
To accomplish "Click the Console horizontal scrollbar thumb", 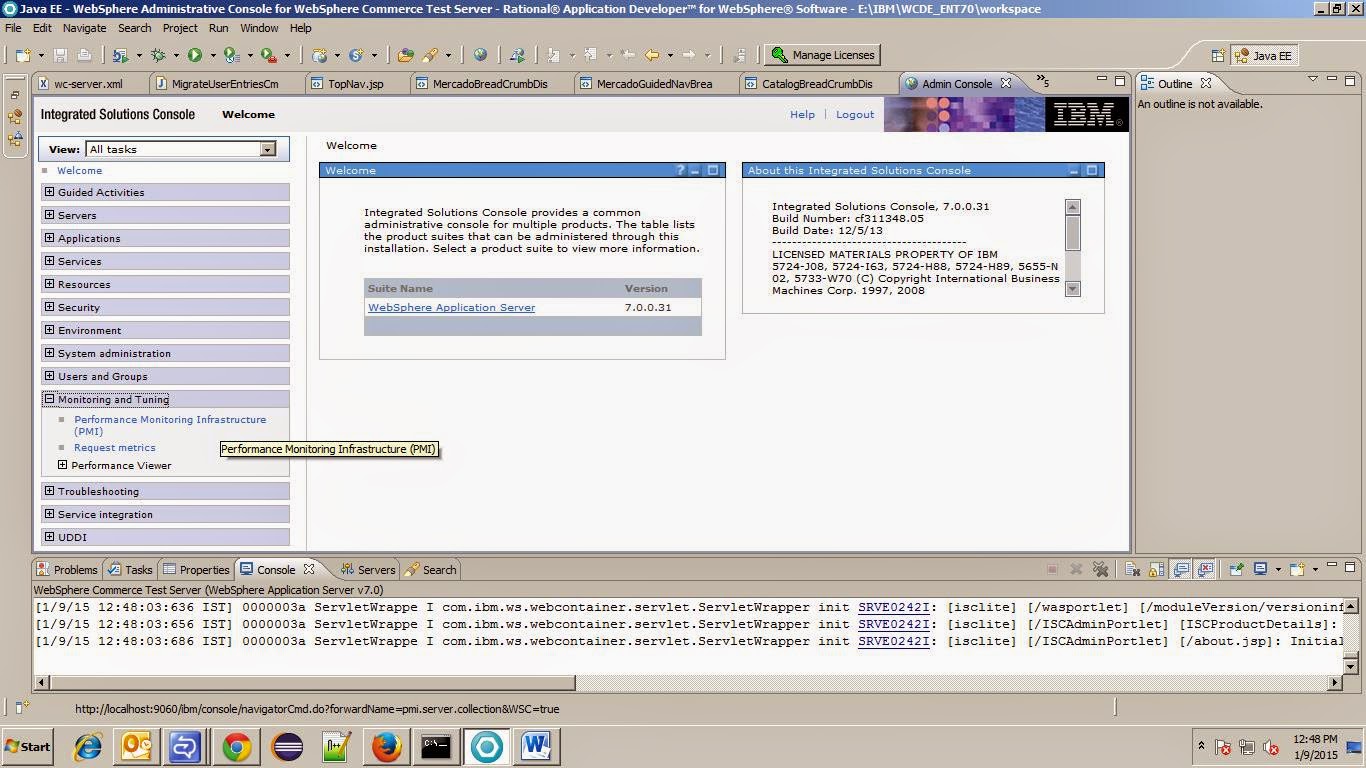I will (312, 683).
